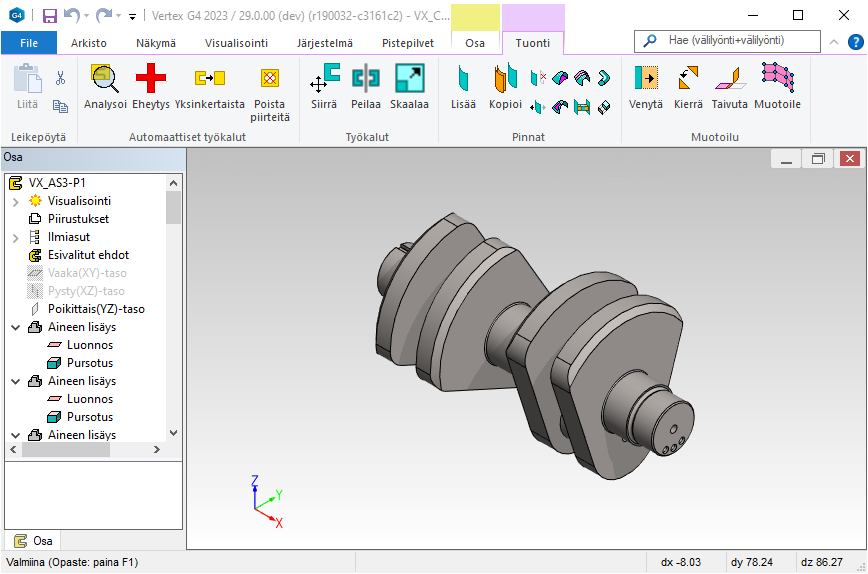Select the Venytä stretch tool

coord(646,86)
